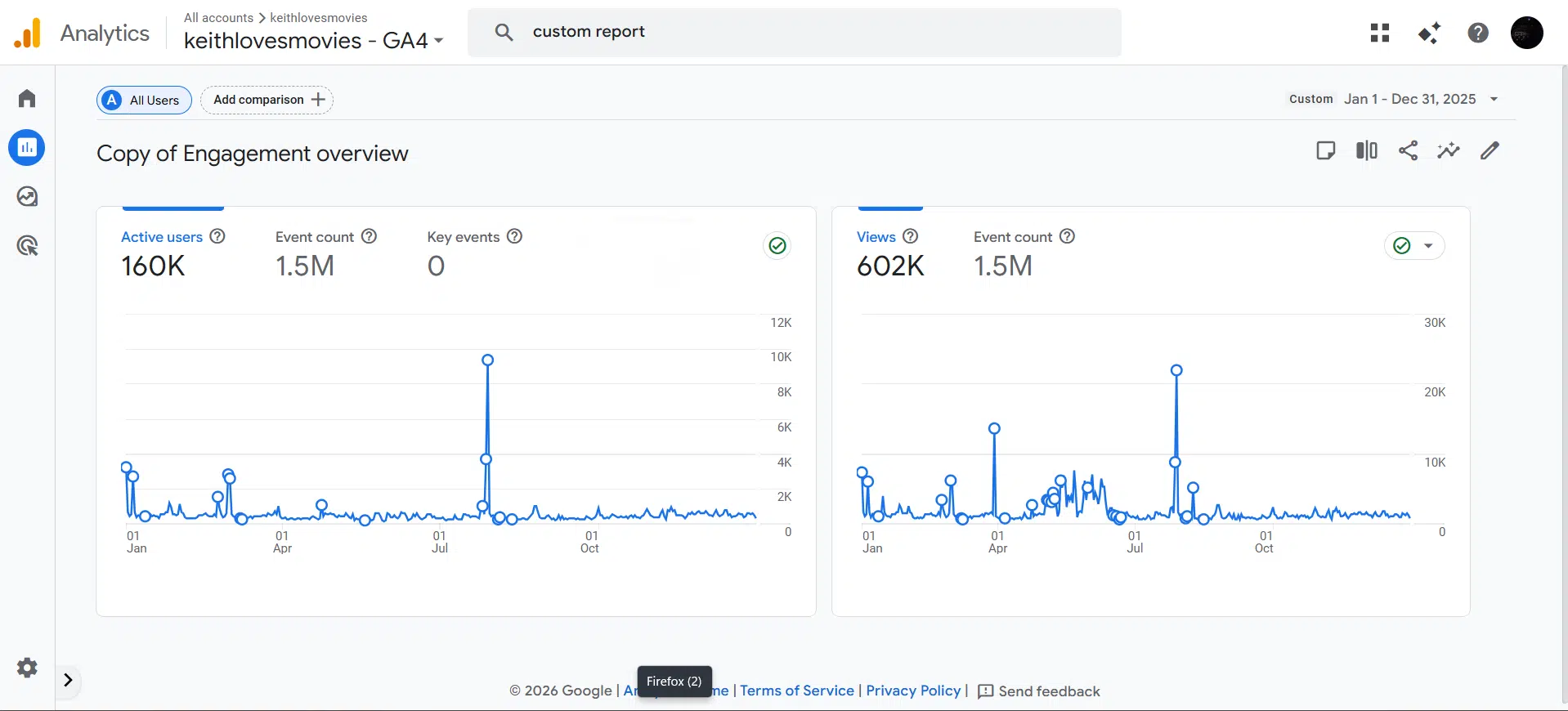Select the Active users metric tab
This screenshot has width=1568, height=711.
162,237
